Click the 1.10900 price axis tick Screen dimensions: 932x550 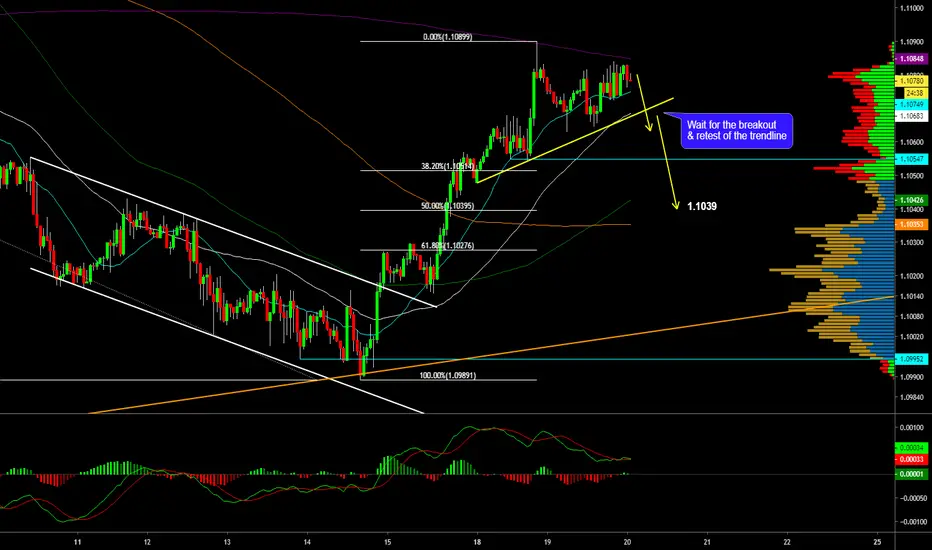pos(911,42)
